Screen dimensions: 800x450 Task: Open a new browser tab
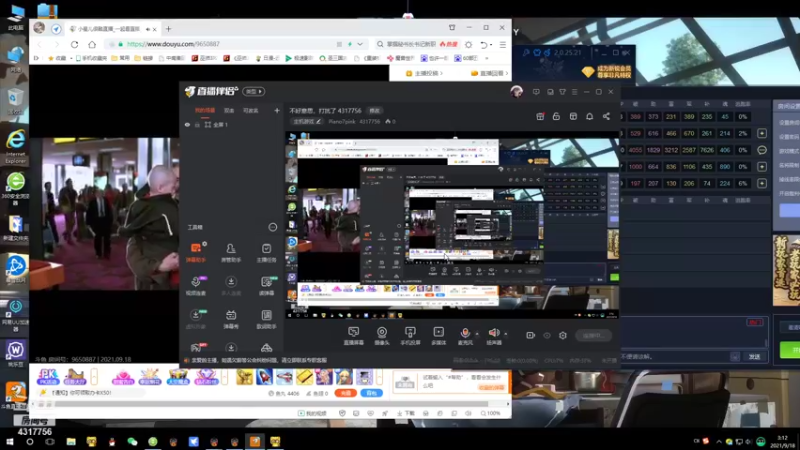point(168,29)
